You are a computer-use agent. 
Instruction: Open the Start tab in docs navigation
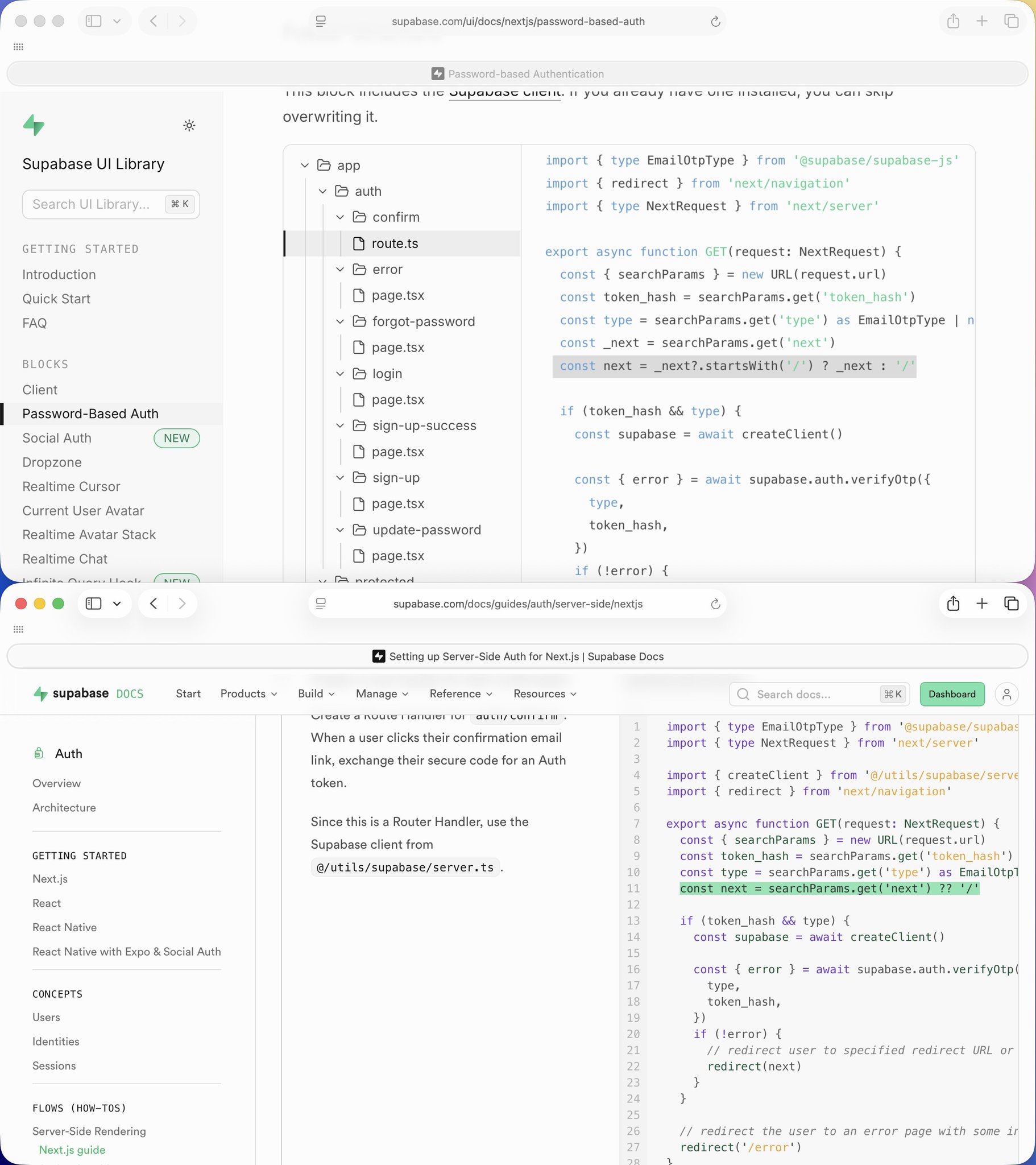click(x=188, y=693)
